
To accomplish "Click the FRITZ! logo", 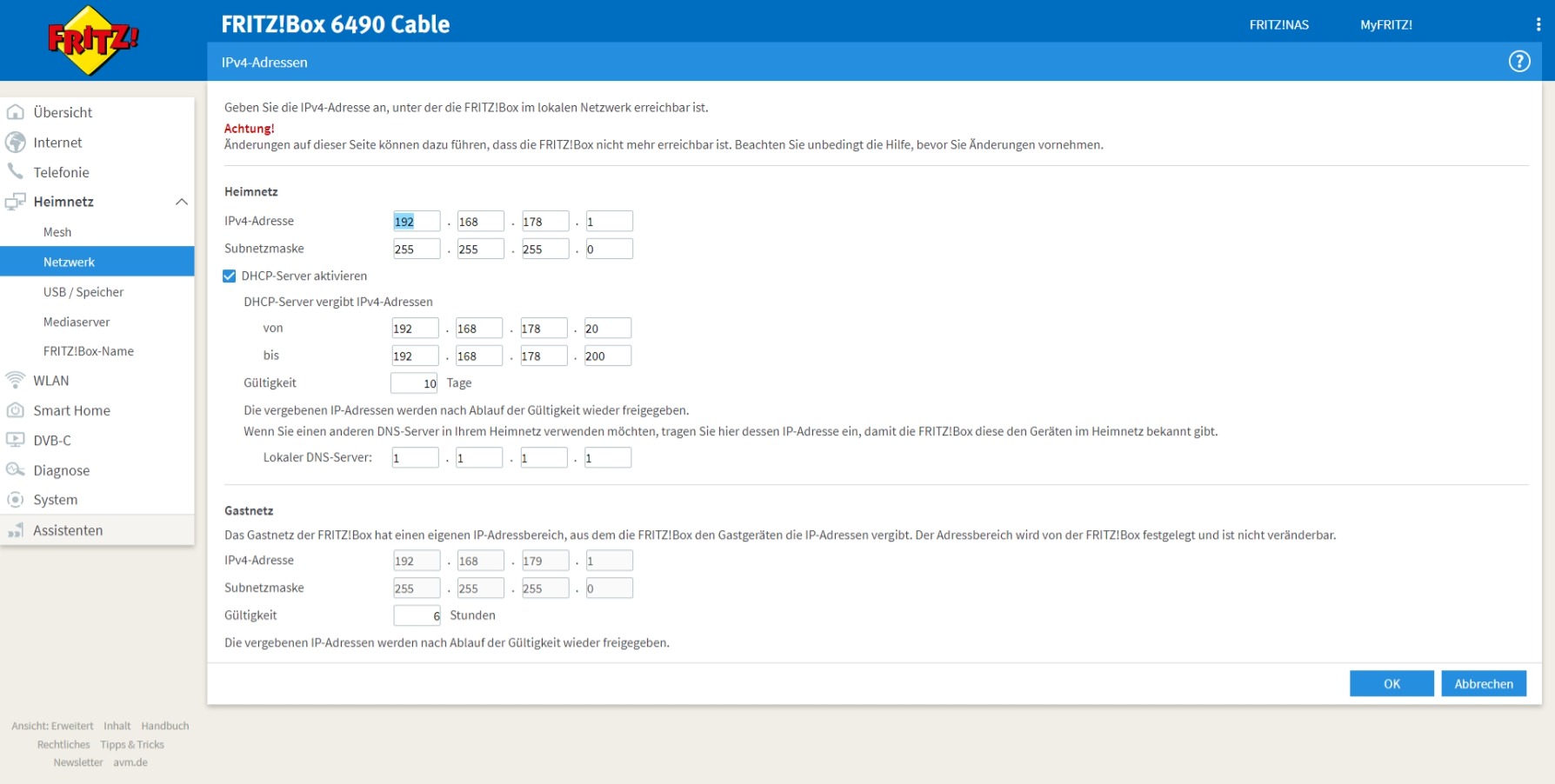I will click(x=92, y=40).
